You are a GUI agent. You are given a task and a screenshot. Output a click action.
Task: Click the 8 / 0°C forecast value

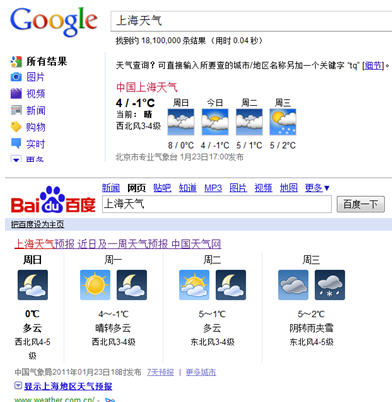pos(181,145)
